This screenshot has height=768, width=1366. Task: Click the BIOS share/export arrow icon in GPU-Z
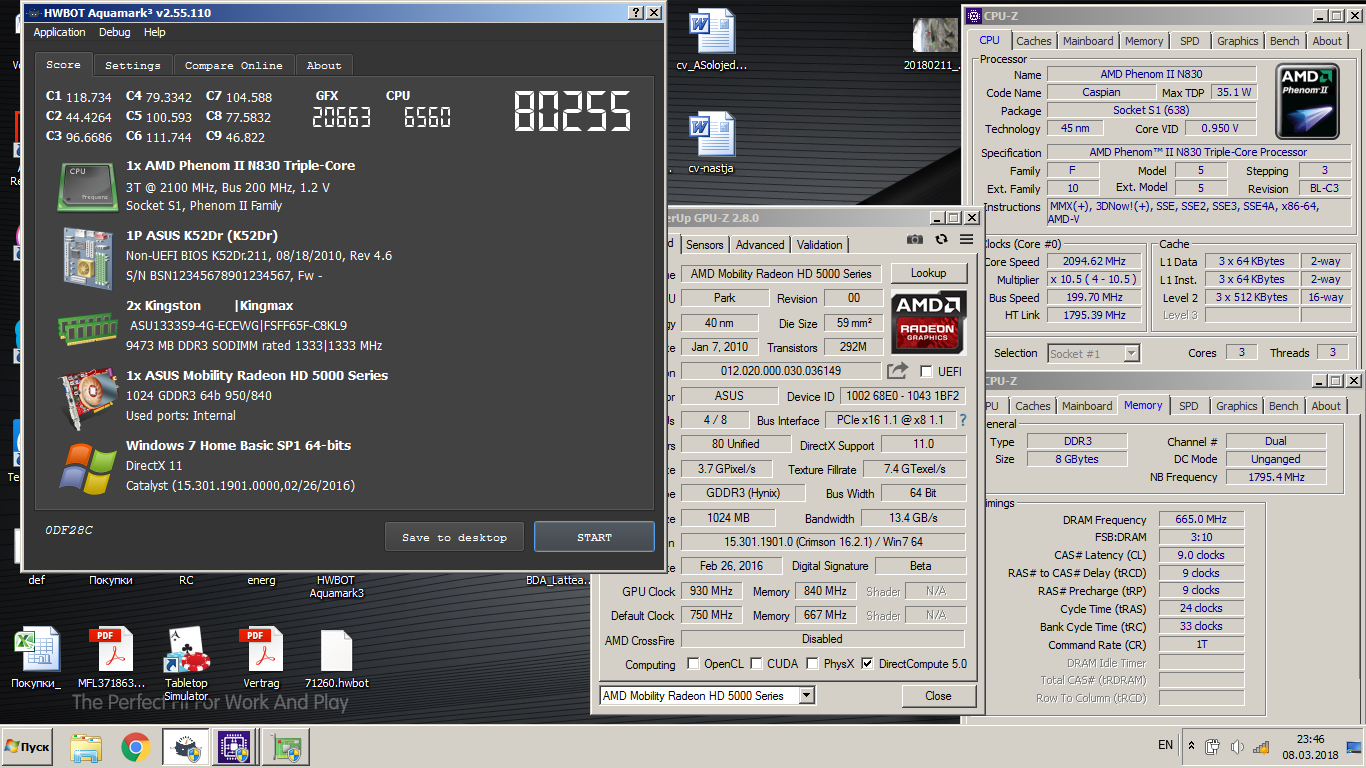(x=897, y=371)
